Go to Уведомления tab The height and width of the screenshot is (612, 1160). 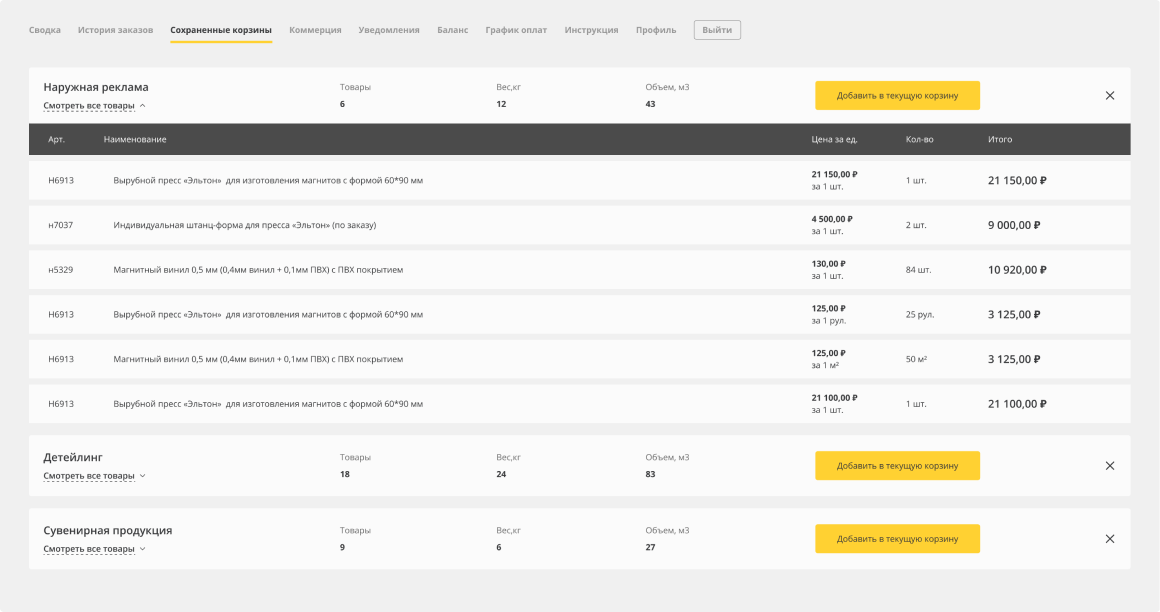pos(389,30)
